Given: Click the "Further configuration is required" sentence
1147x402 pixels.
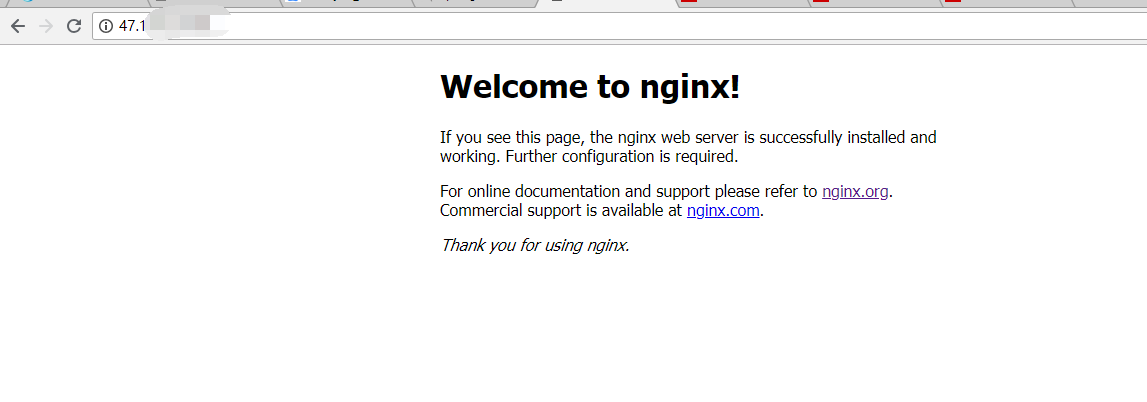Looking at the screenshot, I should (622, 156).
